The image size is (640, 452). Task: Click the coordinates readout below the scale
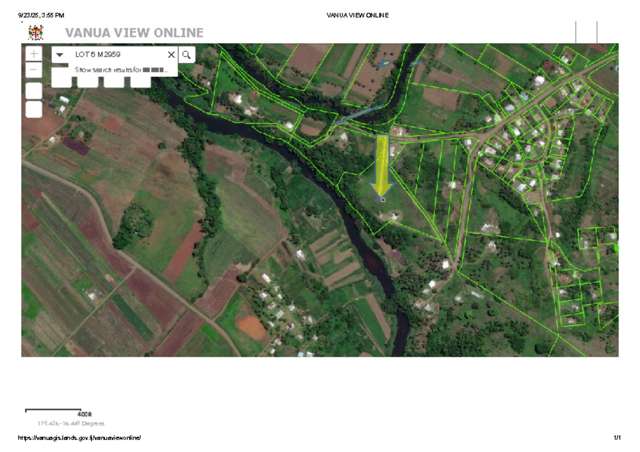click(71, 423)
